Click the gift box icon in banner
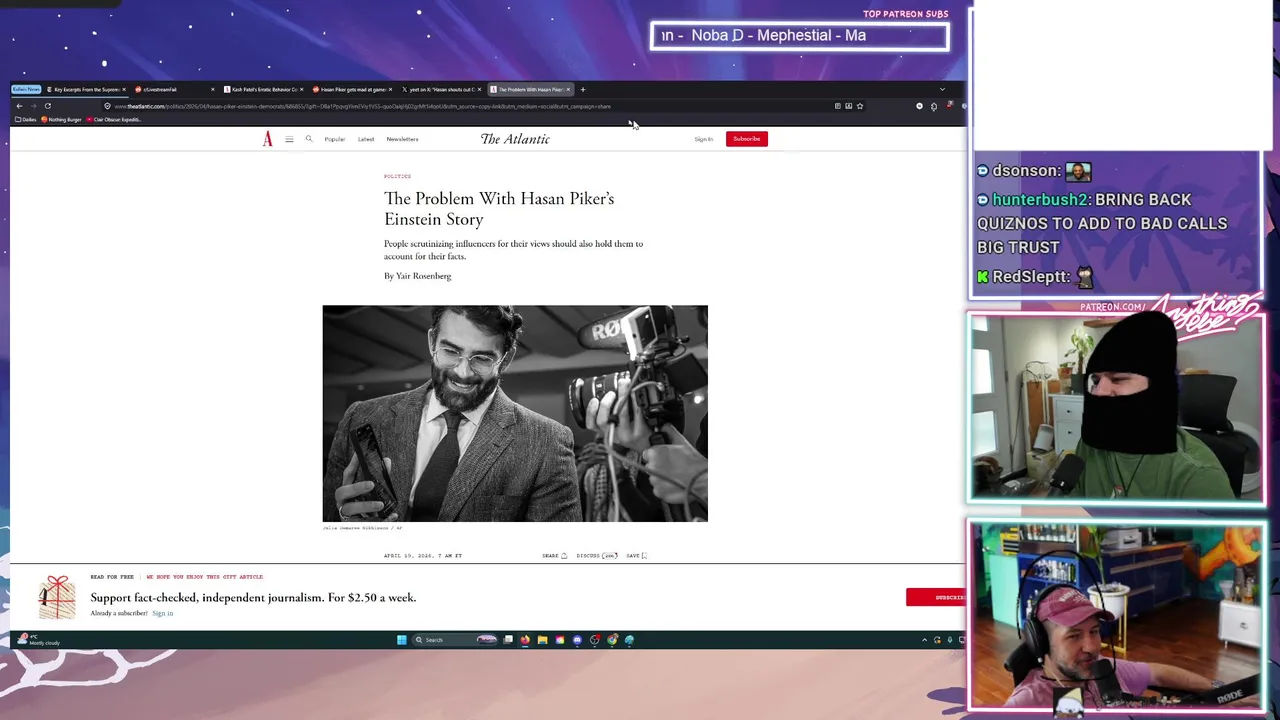 click(x=57, y=597)
